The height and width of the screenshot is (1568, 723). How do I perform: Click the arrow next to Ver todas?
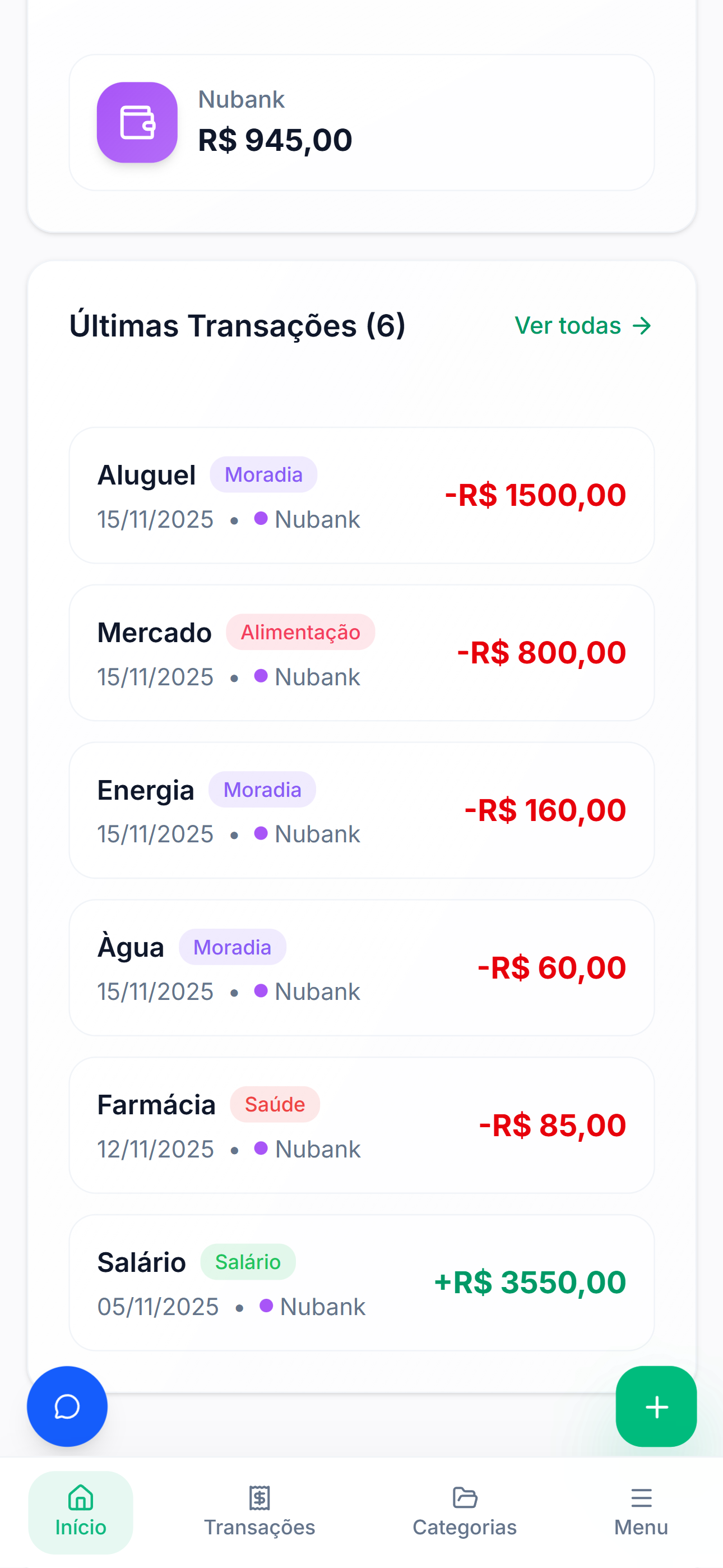click(x=641, y=326)
